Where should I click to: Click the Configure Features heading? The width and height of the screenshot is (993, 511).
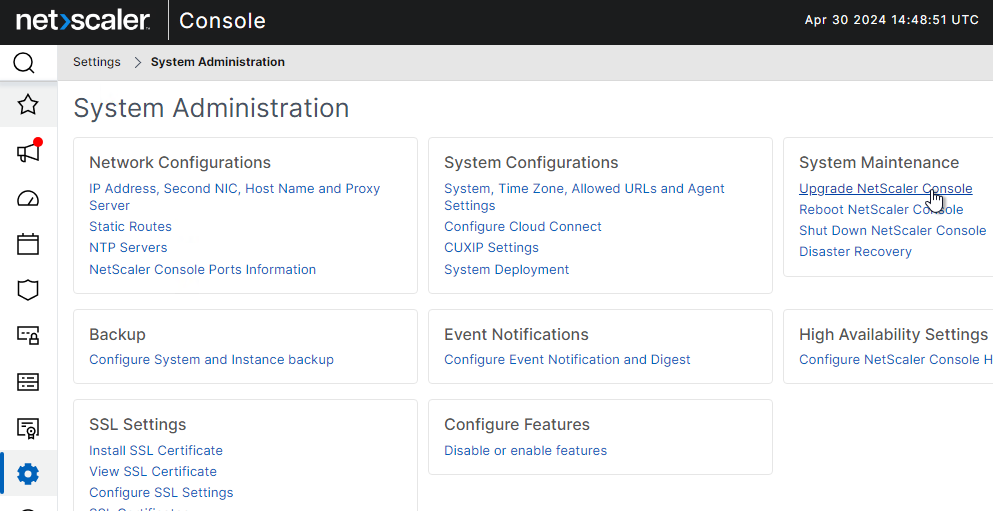[x=517, y=424]
